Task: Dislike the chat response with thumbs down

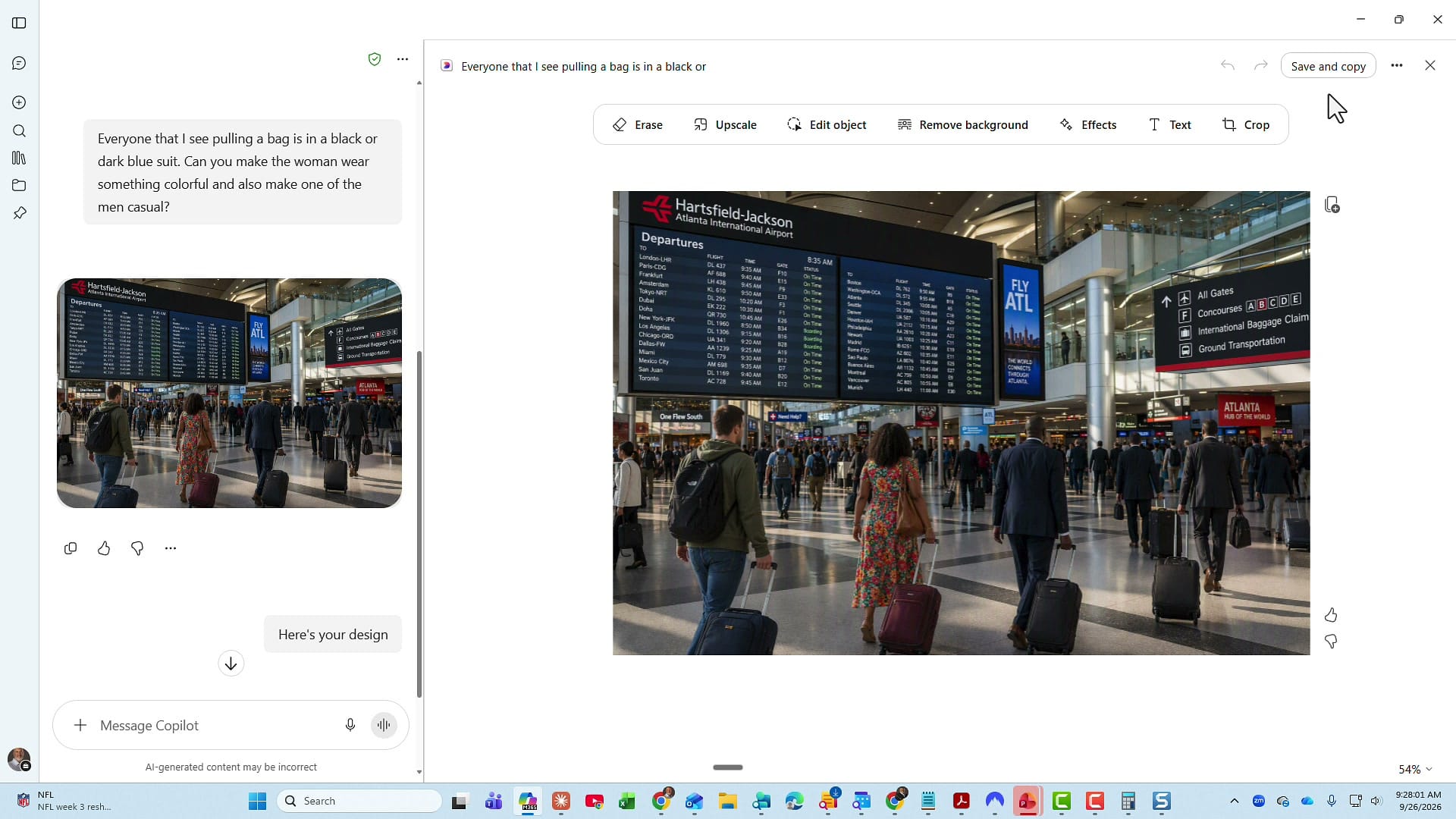Action: click(x=137, y=548)
